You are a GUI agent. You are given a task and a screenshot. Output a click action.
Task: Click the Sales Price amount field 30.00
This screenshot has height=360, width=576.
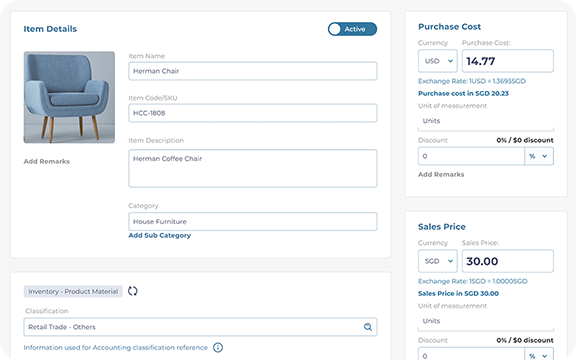(508, 261)
